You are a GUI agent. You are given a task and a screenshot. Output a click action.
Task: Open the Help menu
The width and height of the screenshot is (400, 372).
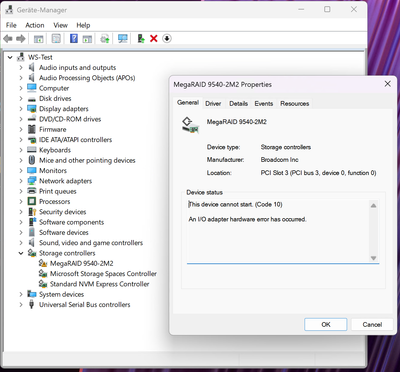[83, 25]
